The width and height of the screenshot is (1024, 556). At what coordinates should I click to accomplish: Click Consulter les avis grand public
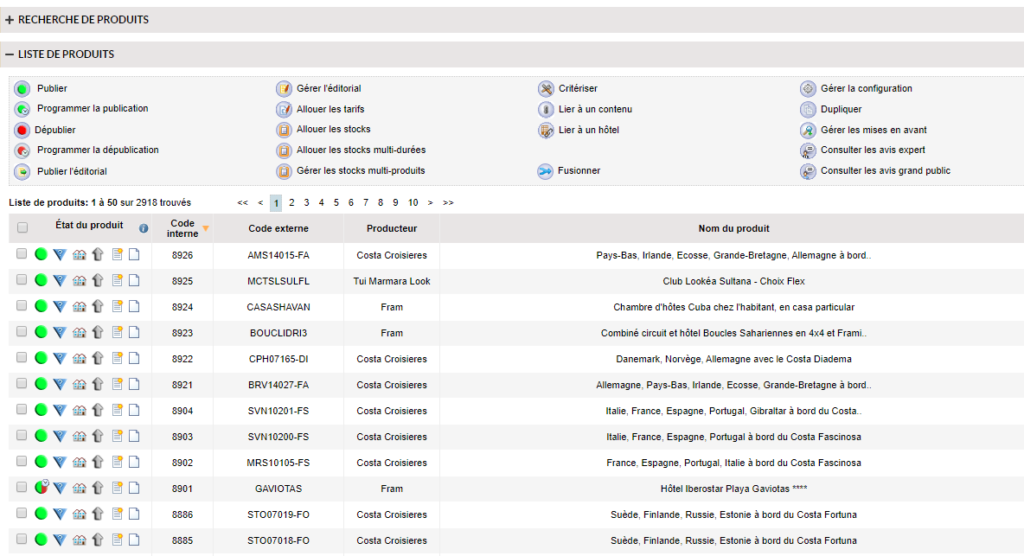(885, 171)
